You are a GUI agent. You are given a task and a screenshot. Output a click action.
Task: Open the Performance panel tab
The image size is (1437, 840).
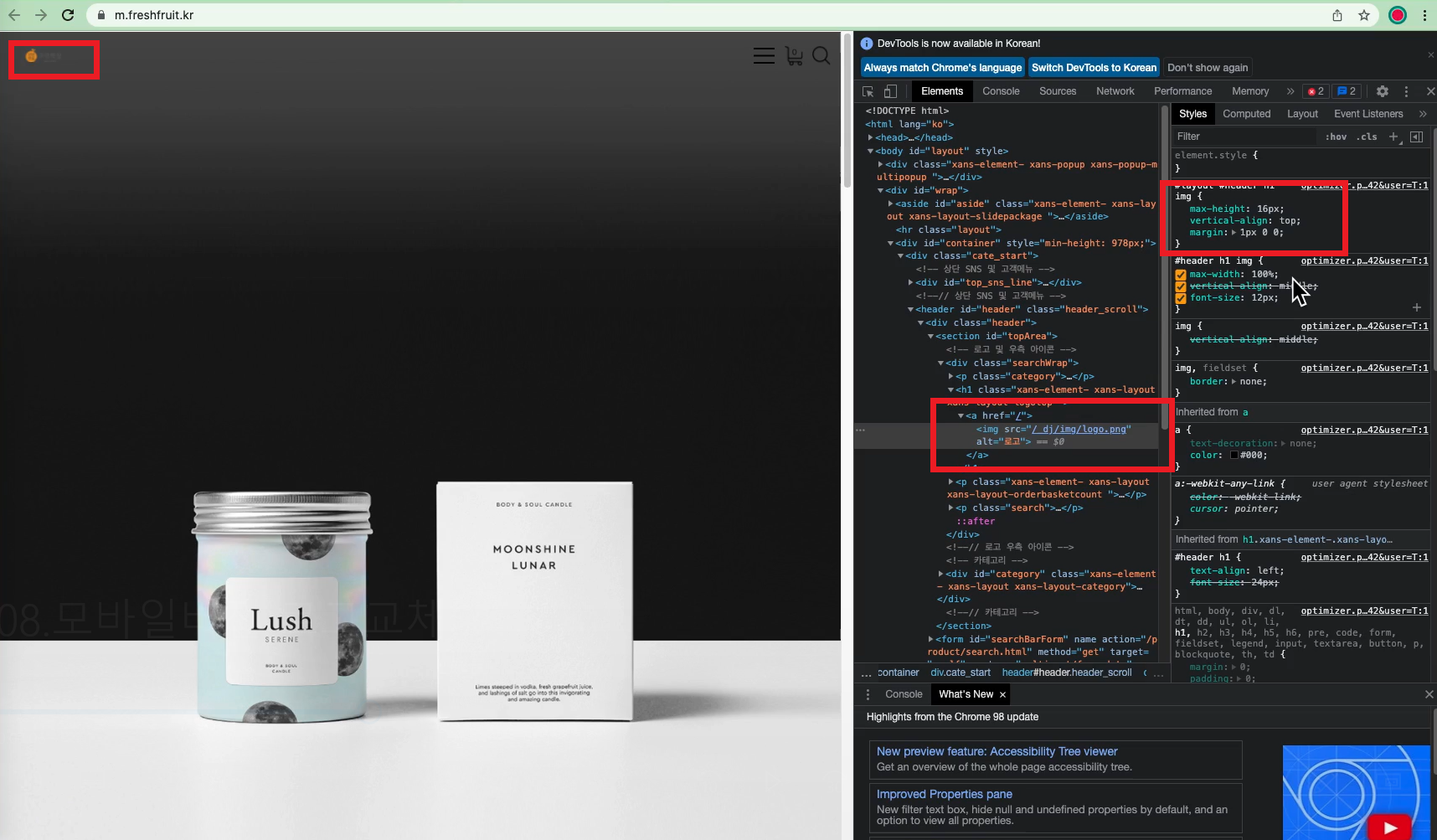1182,91
